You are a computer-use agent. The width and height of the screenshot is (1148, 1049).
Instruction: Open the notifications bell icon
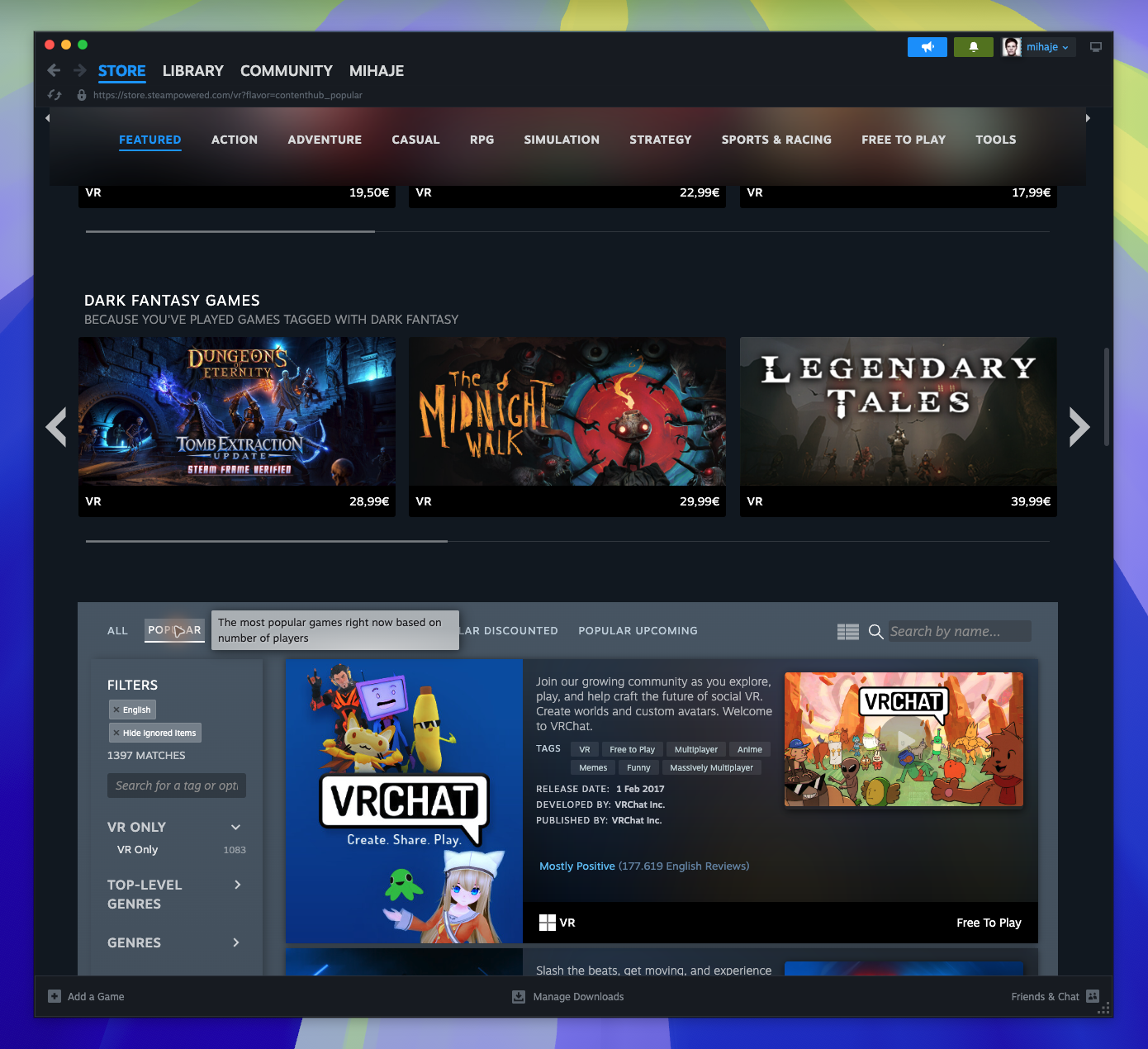point(974,47)
